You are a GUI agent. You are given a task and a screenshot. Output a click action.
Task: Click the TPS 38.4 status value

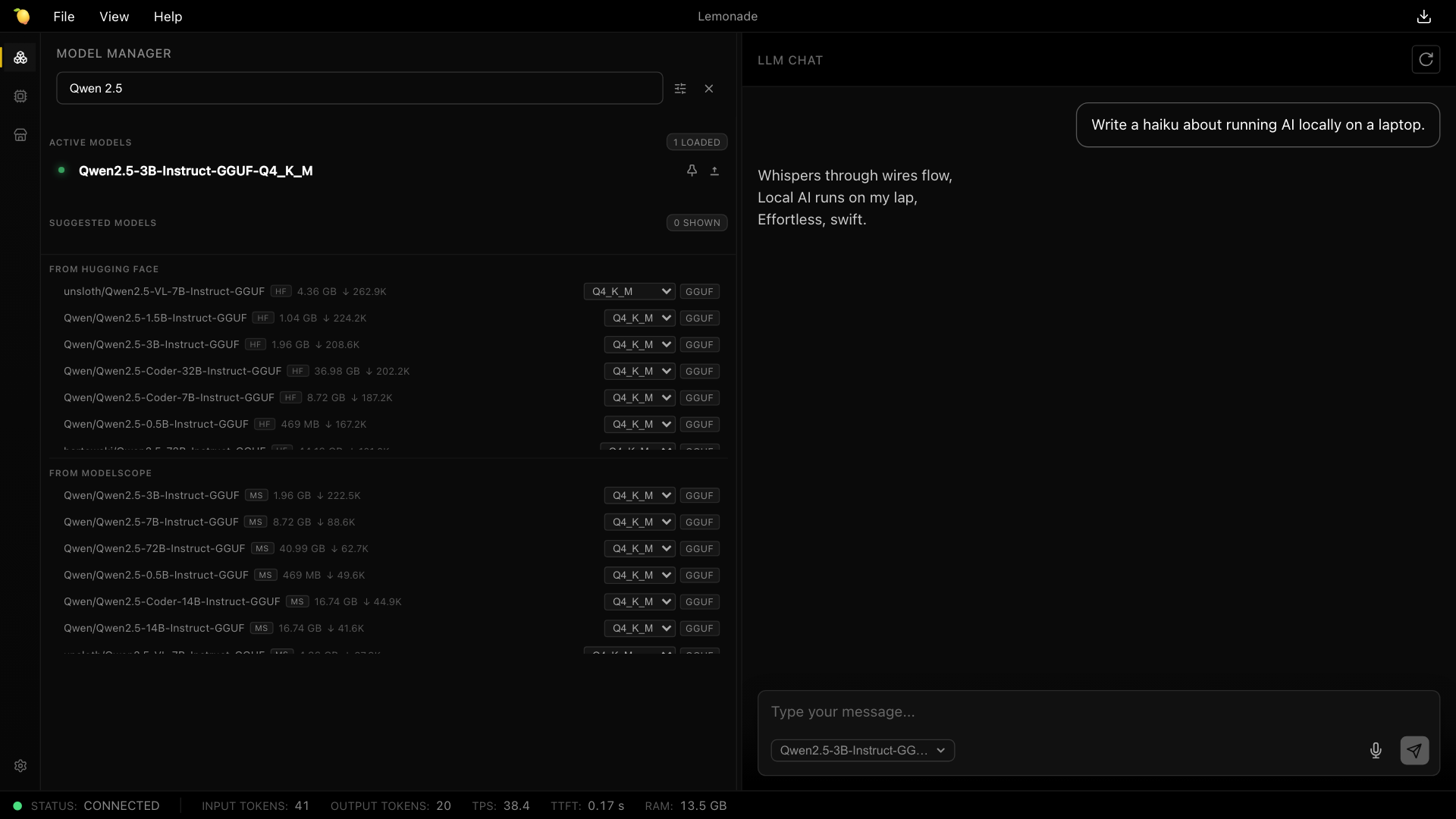pos(500,805)
